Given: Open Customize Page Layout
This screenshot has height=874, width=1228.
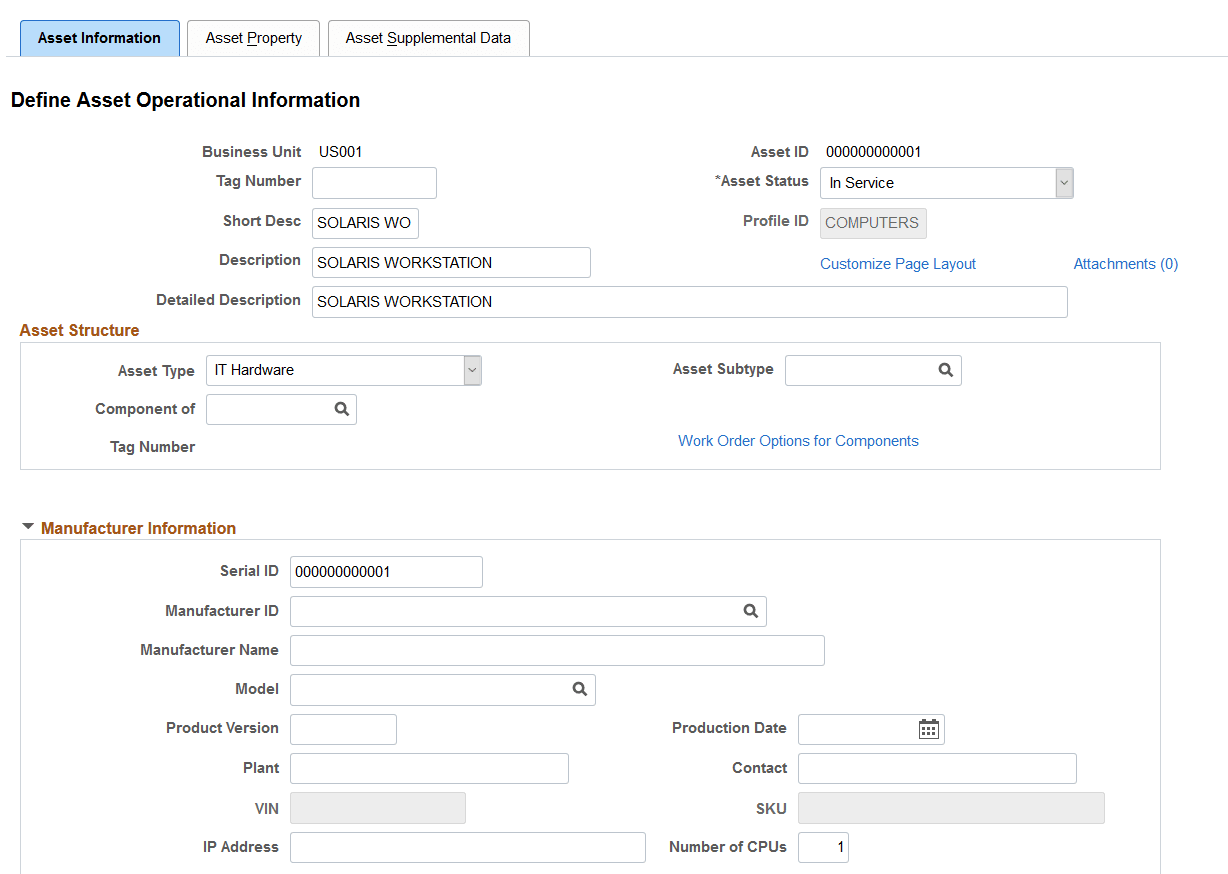Looking at the screenshot, I should coord(897,263).
